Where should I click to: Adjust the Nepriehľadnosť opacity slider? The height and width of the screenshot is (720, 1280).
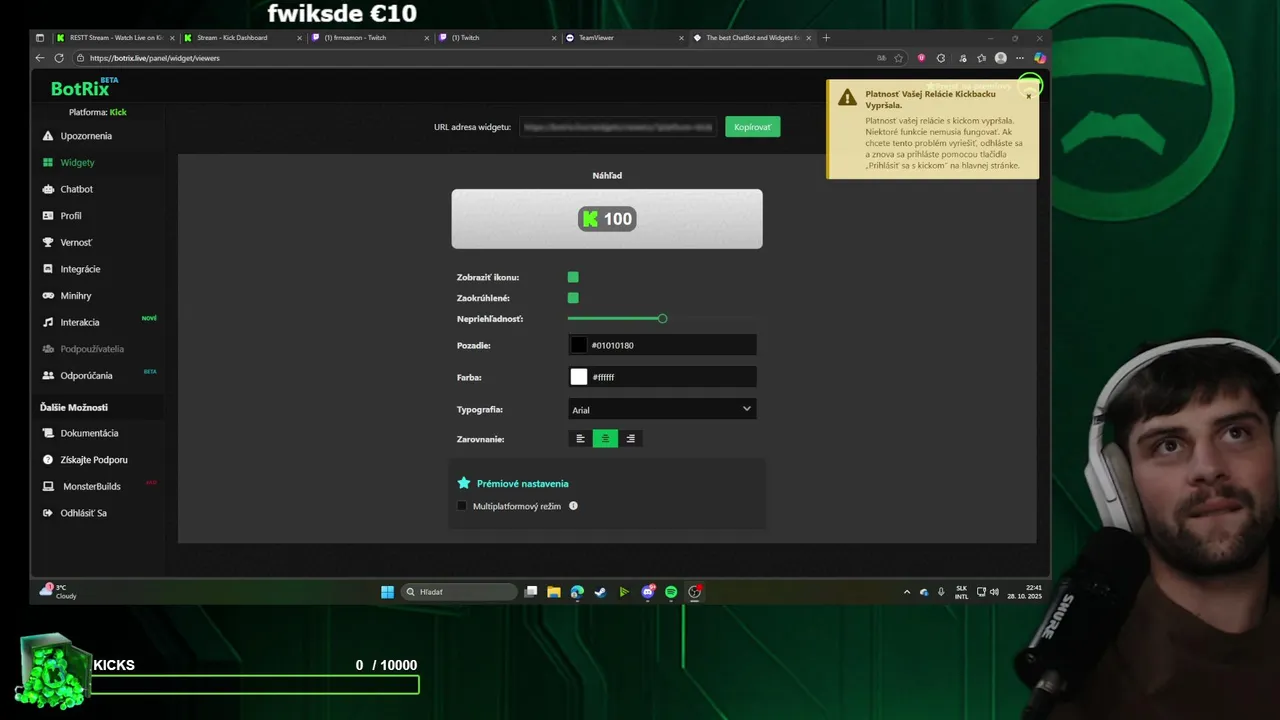point(662,318)
